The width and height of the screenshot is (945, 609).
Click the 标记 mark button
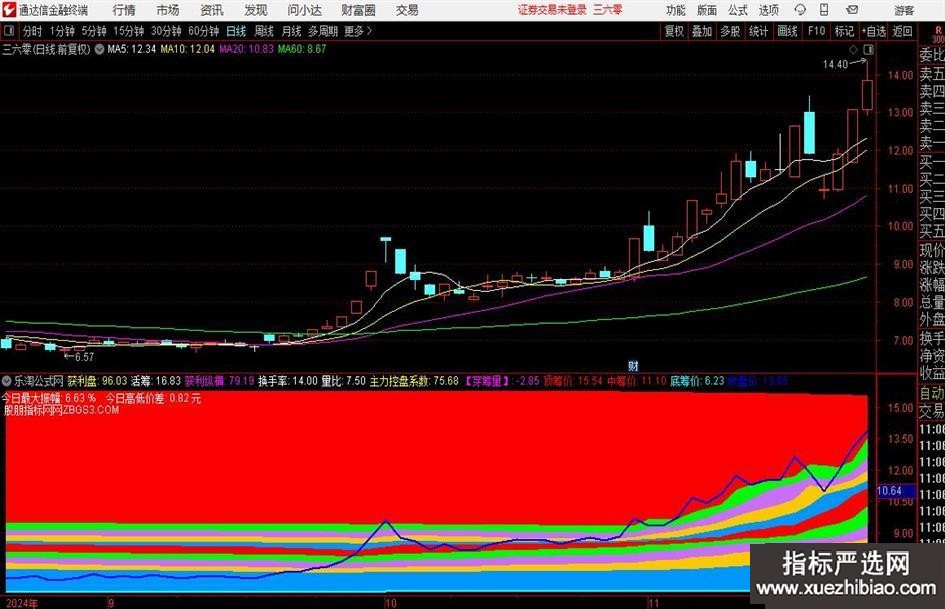click(844, 31)
